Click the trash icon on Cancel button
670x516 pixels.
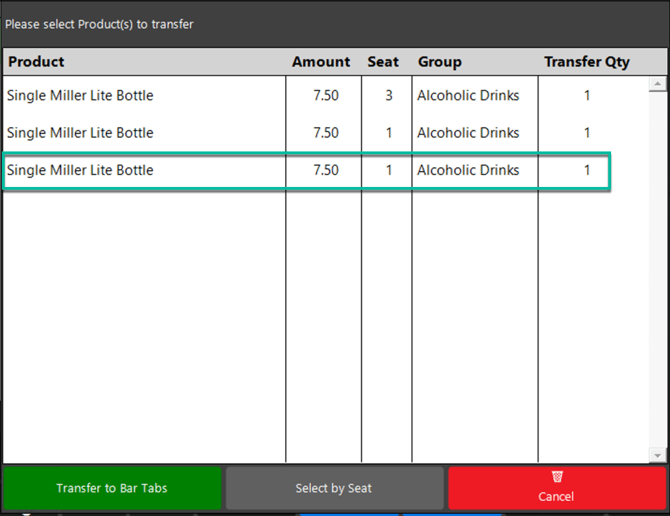[557, 477]
